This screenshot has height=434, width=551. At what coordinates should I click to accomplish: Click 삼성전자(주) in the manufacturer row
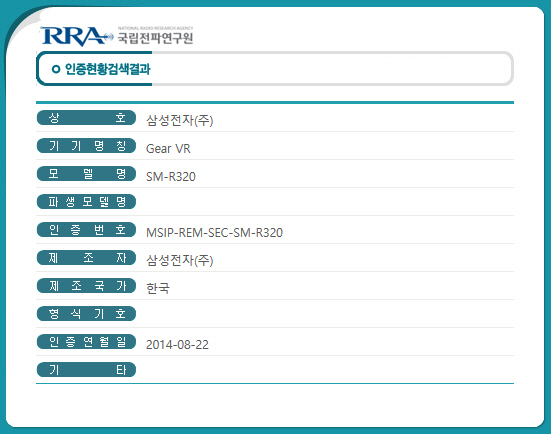(180, 260)
